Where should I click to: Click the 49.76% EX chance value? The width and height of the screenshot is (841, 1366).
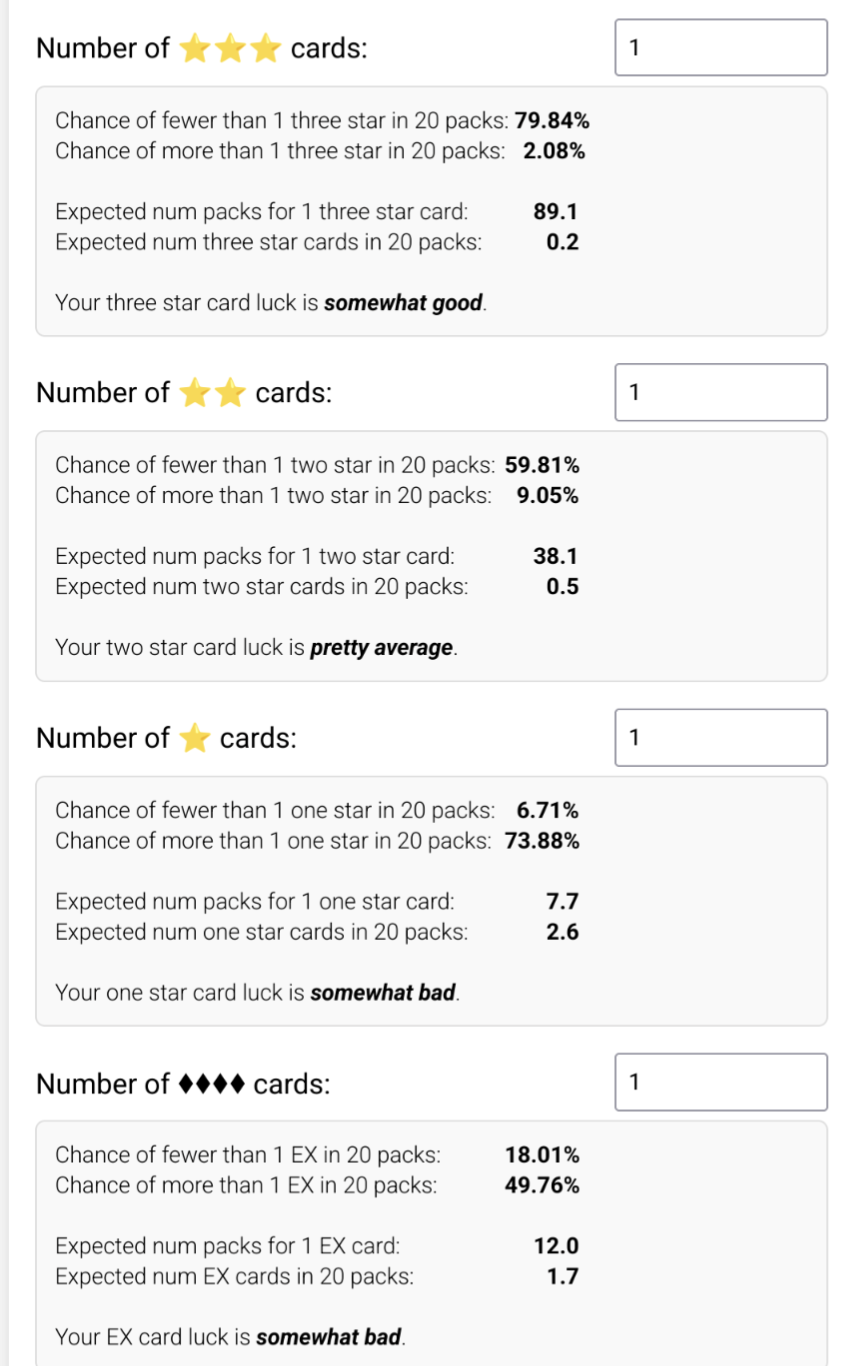coord(542,1186)
